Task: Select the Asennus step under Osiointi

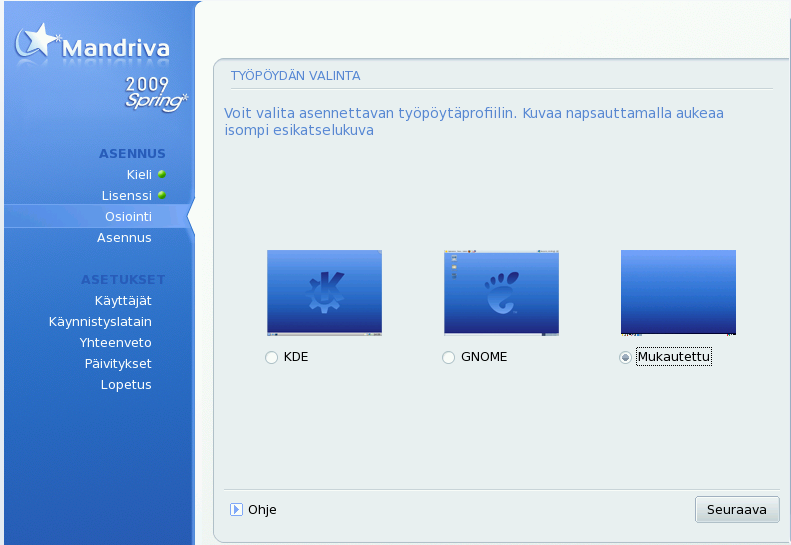Action: click(x=124, y=238)
